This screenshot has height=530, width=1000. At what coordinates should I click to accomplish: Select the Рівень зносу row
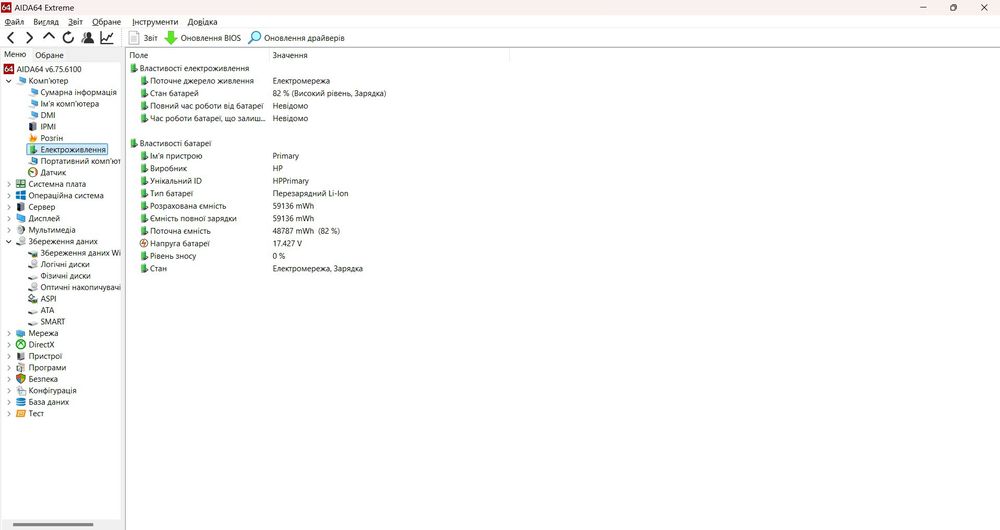(x=212, y=256)
